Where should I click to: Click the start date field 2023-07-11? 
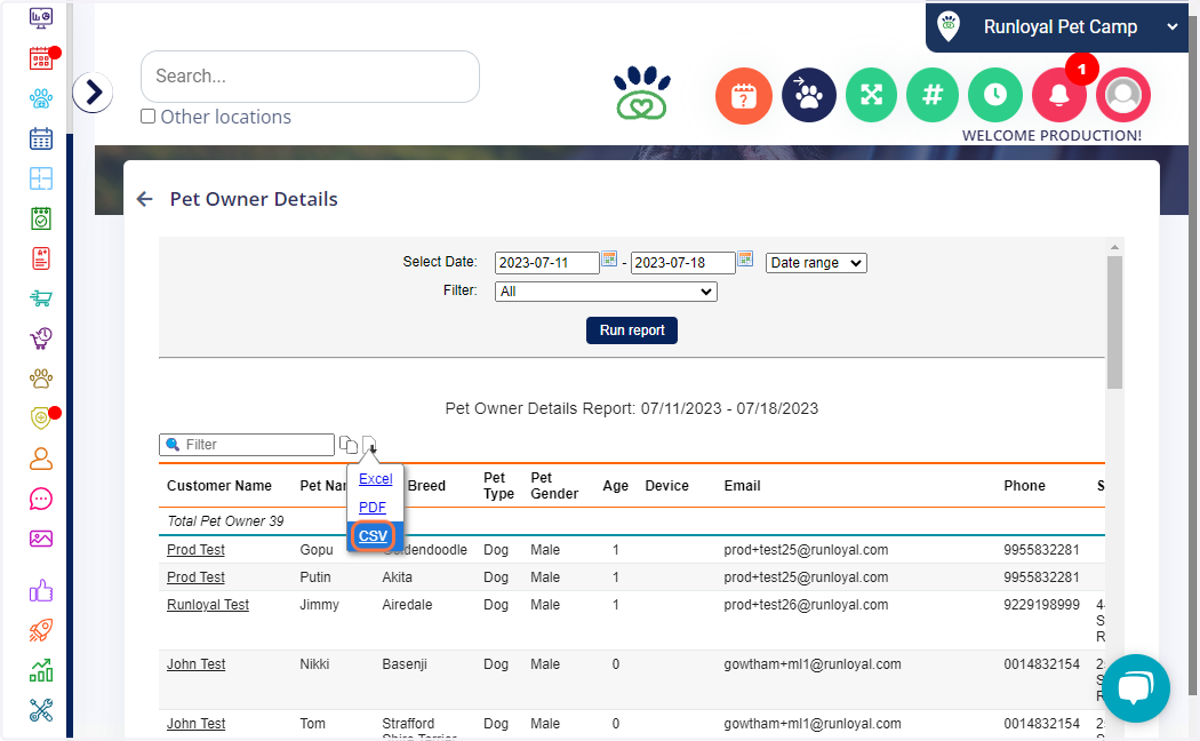pos(547,263)
